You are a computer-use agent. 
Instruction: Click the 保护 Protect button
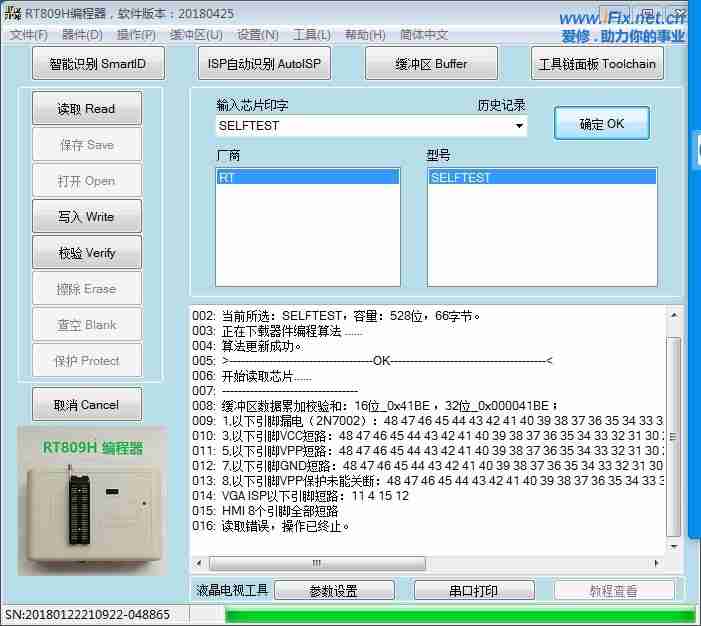[87, 360]
